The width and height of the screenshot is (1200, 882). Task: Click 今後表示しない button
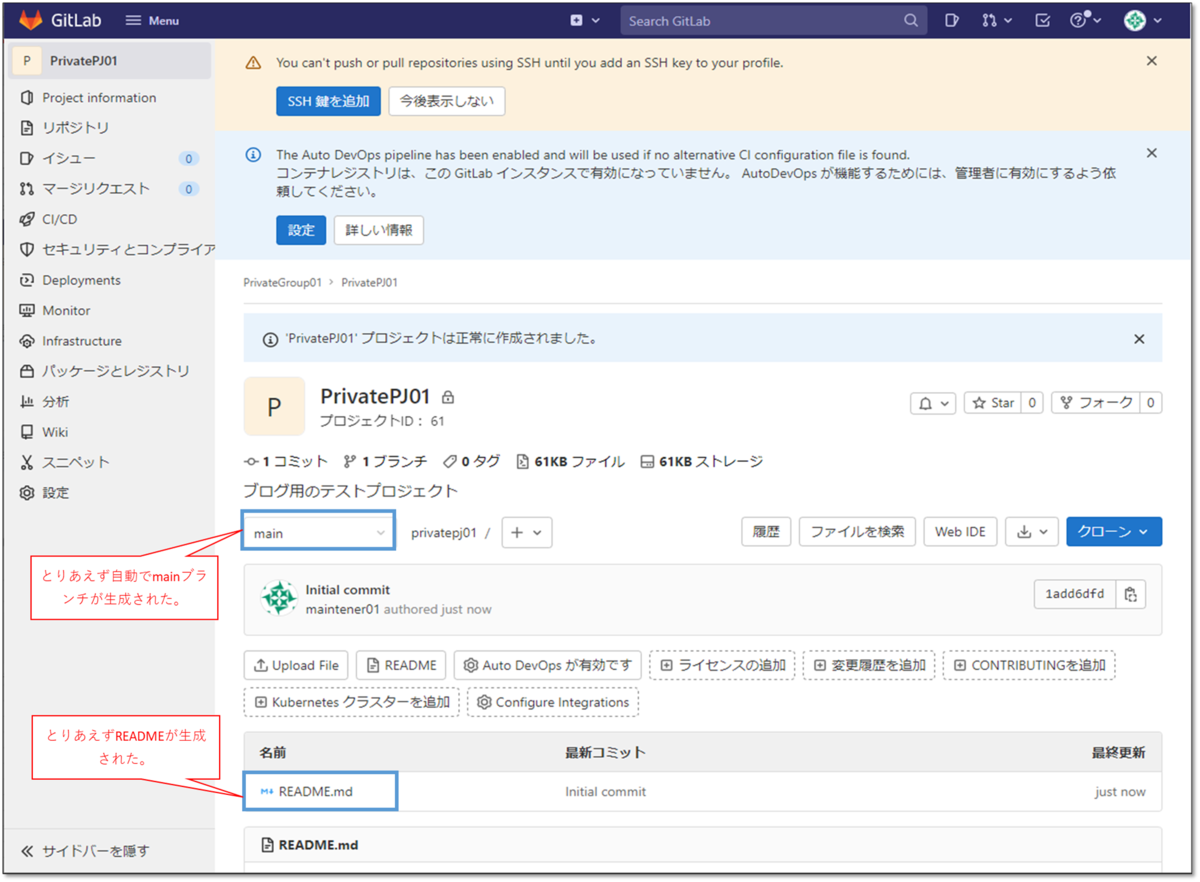point(447,101)
